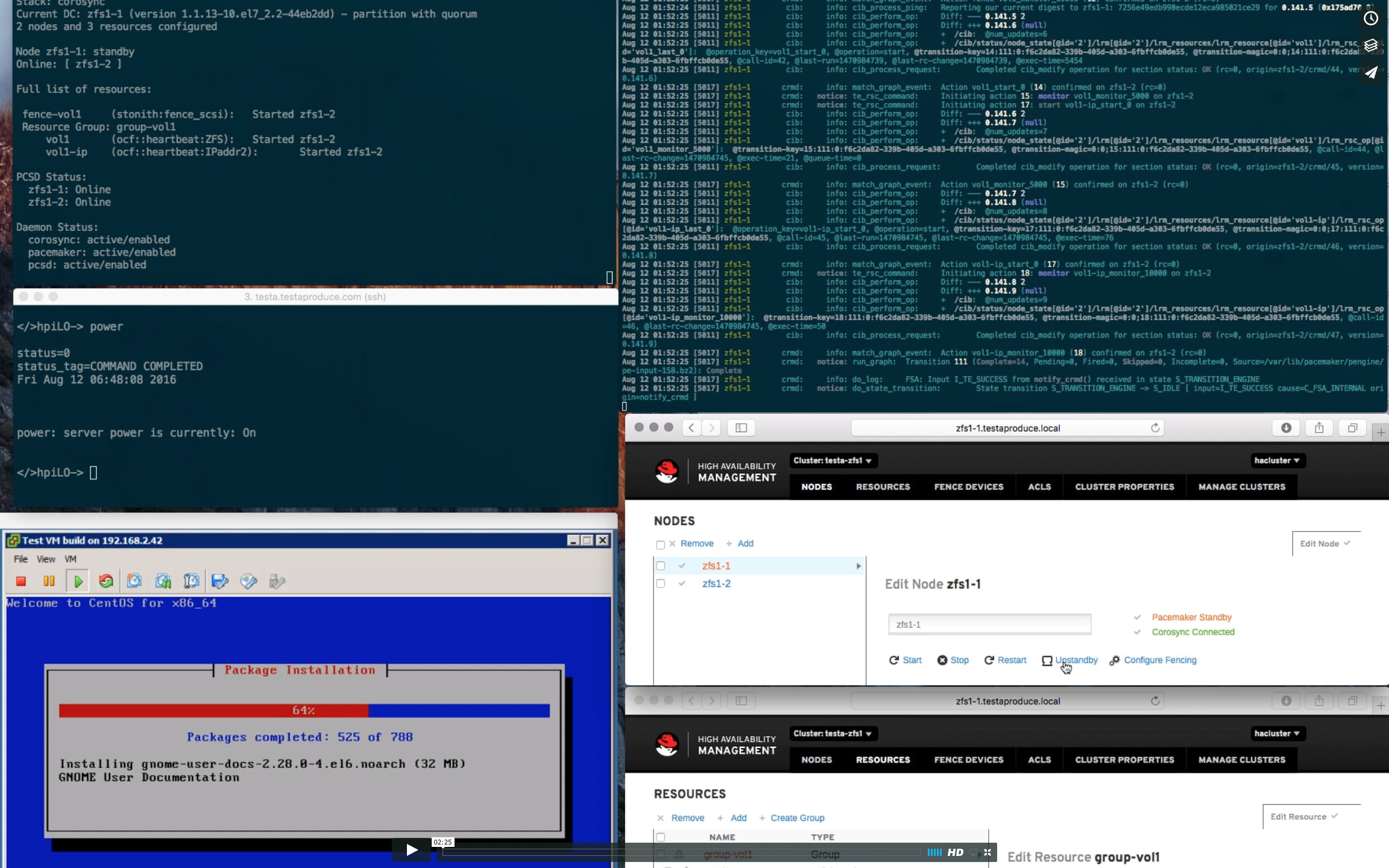Screen dimensions: 1389x868
Task: Adjust volume bars in video player
Action: tap(934, 852)
